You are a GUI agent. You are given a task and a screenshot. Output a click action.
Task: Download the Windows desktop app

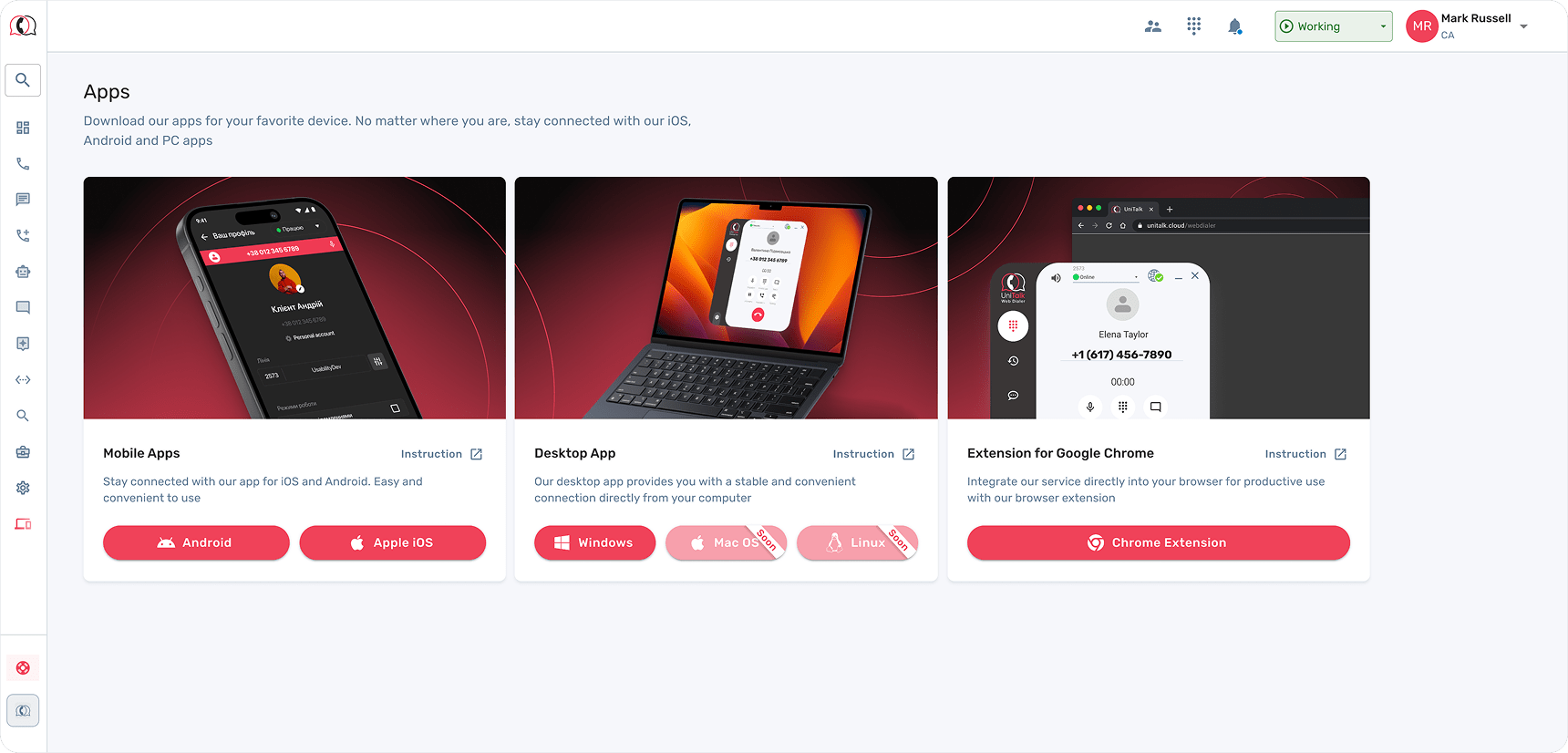click(594, 542)
